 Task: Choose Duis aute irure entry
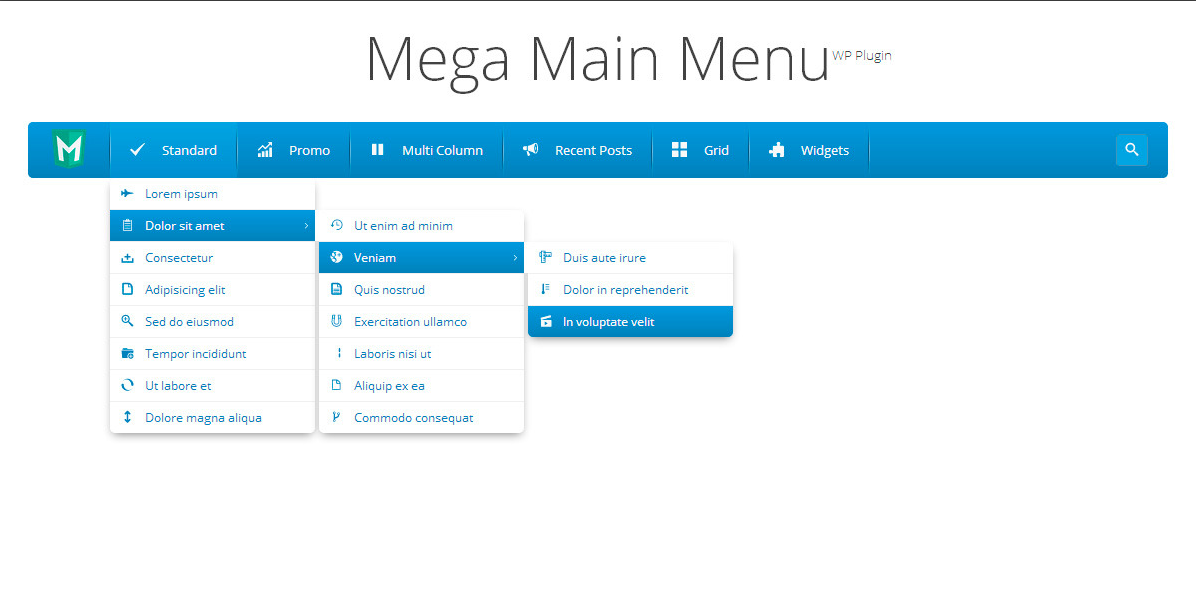click(x=630, y=258)
